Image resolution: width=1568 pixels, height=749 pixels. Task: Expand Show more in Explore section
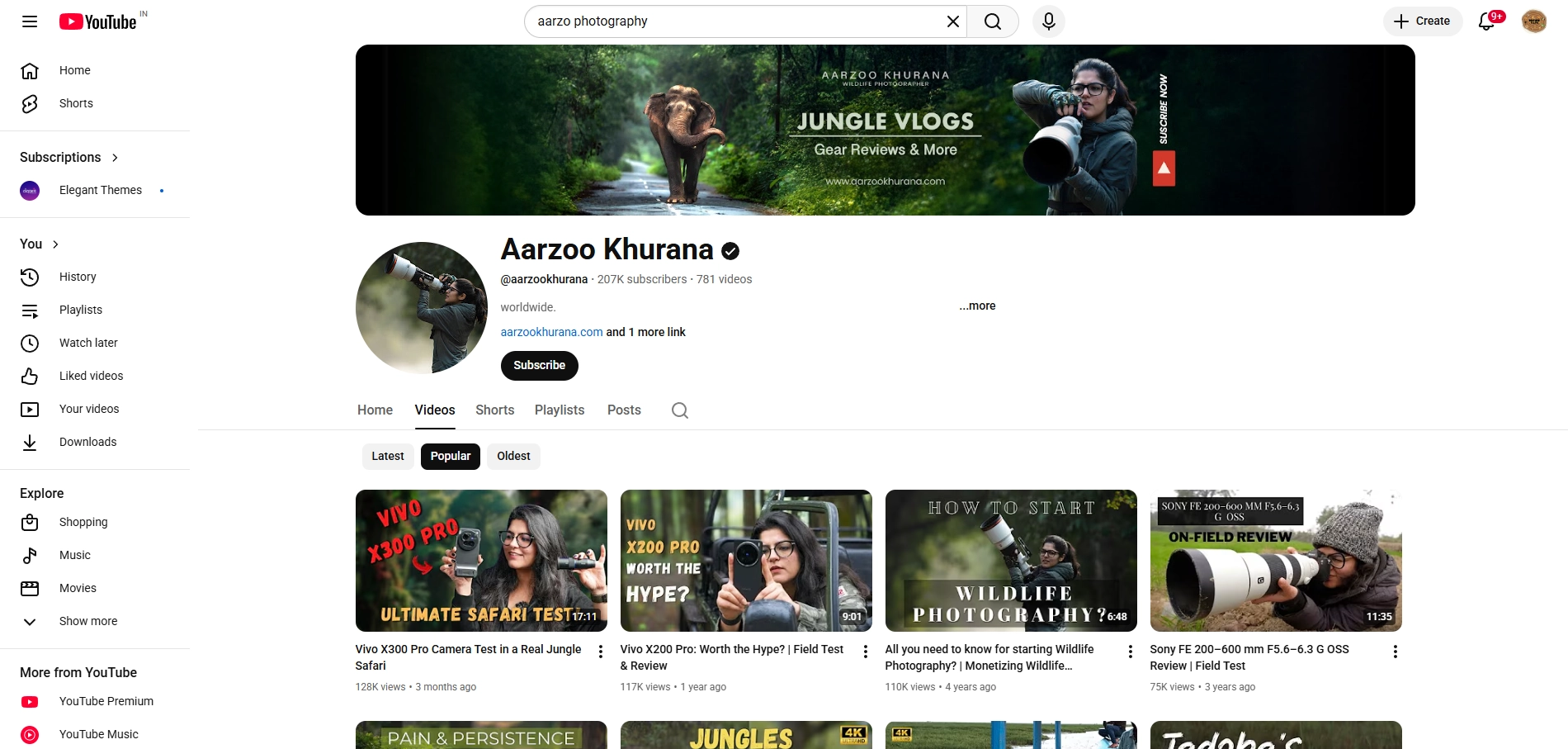87,621
